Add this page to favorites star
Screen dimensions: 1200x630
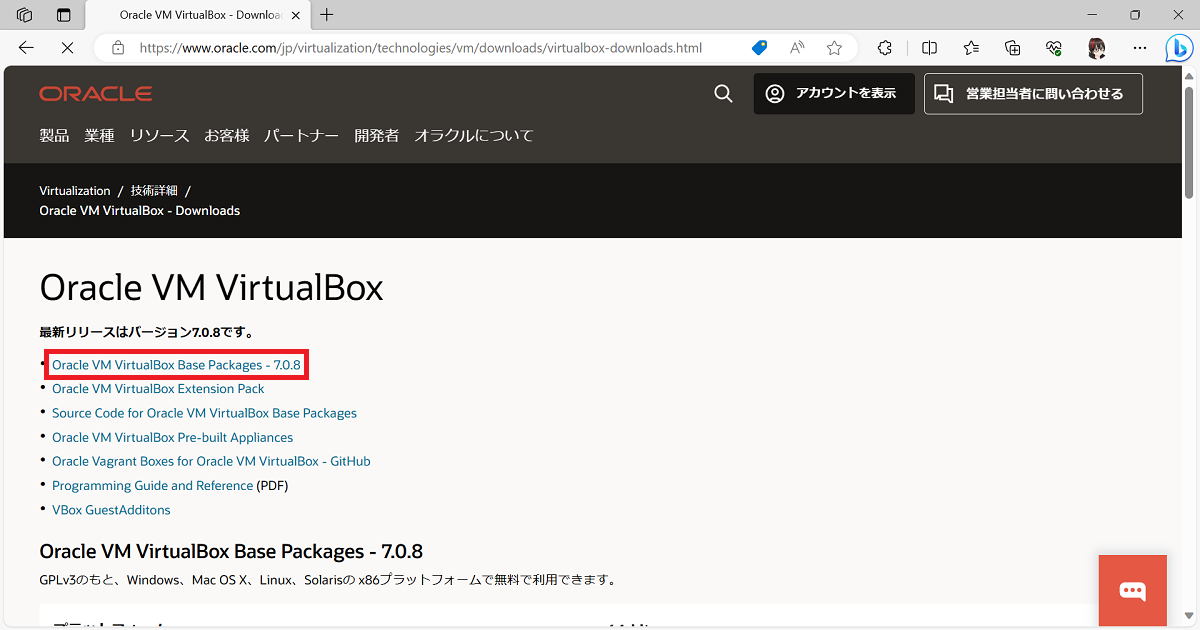834,47
